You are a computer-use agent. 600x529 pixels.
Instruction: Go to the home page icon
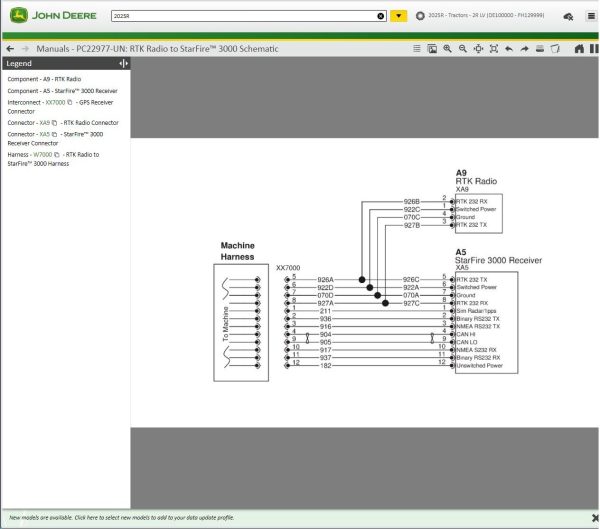pos(579,49)
